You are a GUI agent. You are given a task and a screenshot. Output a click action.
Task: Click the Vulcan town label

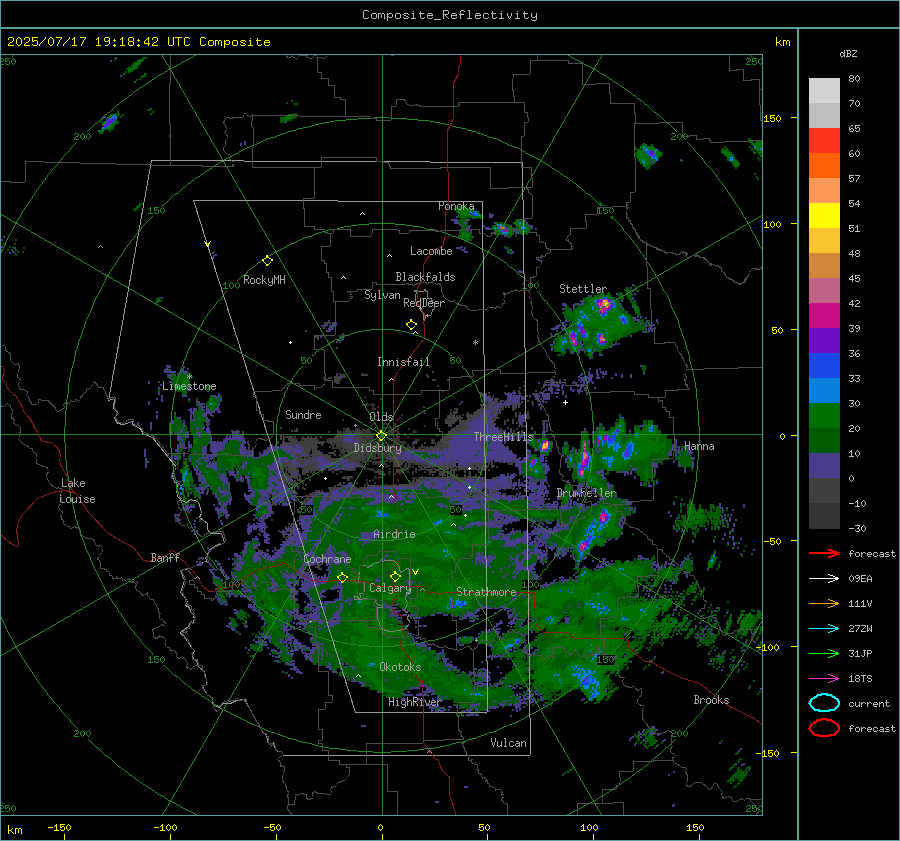coord(508,743)
